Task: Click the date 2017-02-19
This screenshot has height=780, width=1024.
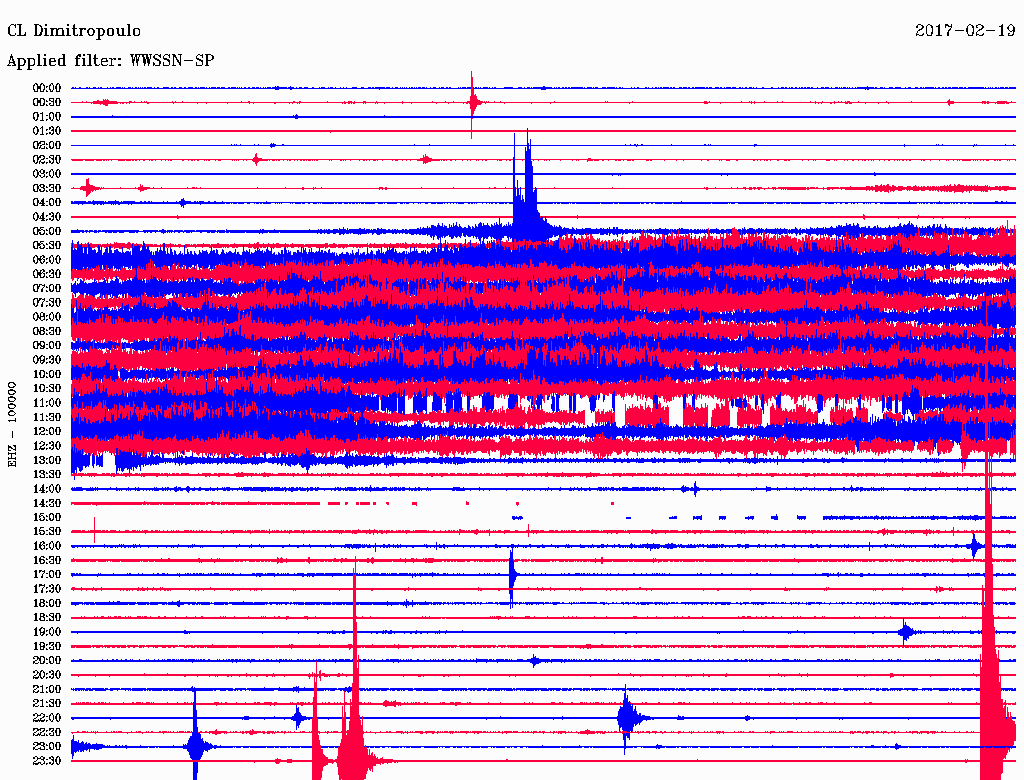Action: 965,31
